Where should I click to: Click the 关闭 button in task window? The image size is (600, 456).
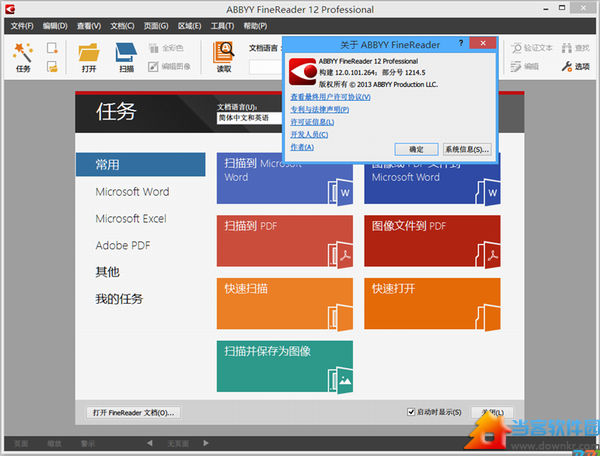tap(492, 412)
